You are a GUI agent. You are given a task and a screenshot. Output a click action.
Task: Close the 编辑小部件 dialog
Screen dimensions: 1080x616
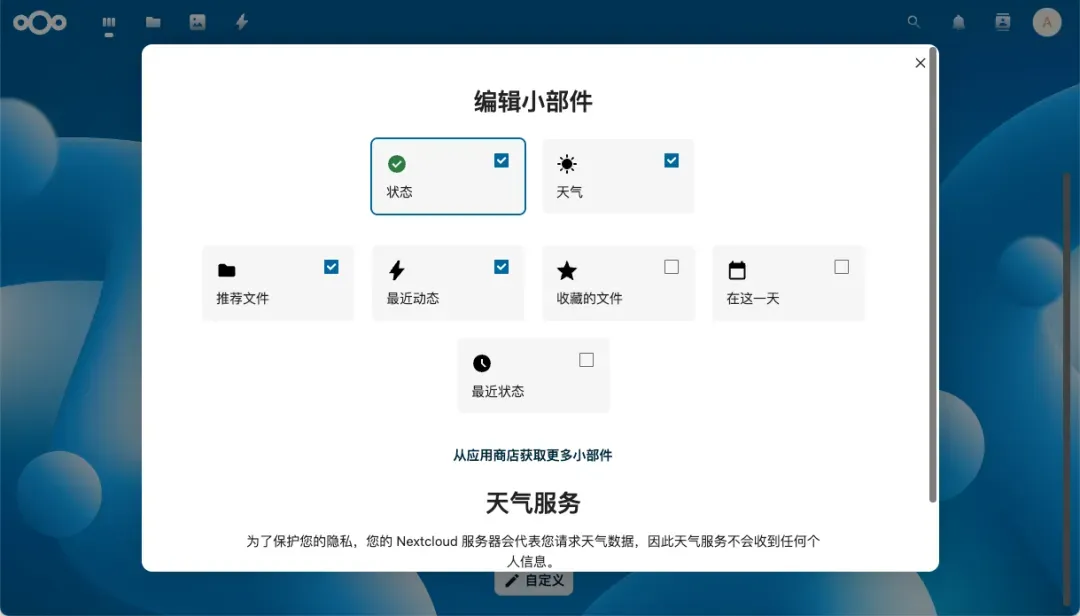pyautogui.click(x=920, y=63)
